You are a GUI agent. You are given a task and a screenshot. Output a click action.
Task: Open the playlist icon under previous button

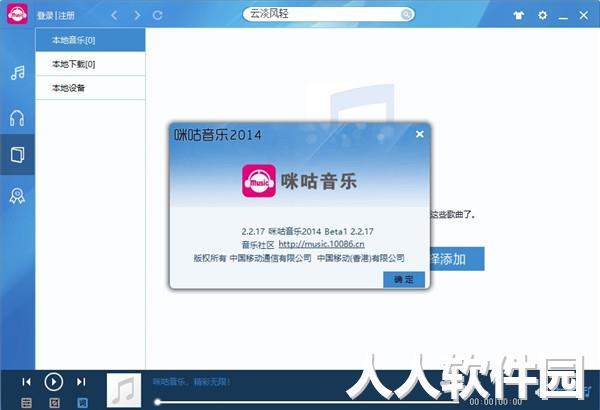pyautogui.click(x=26, y=403)
